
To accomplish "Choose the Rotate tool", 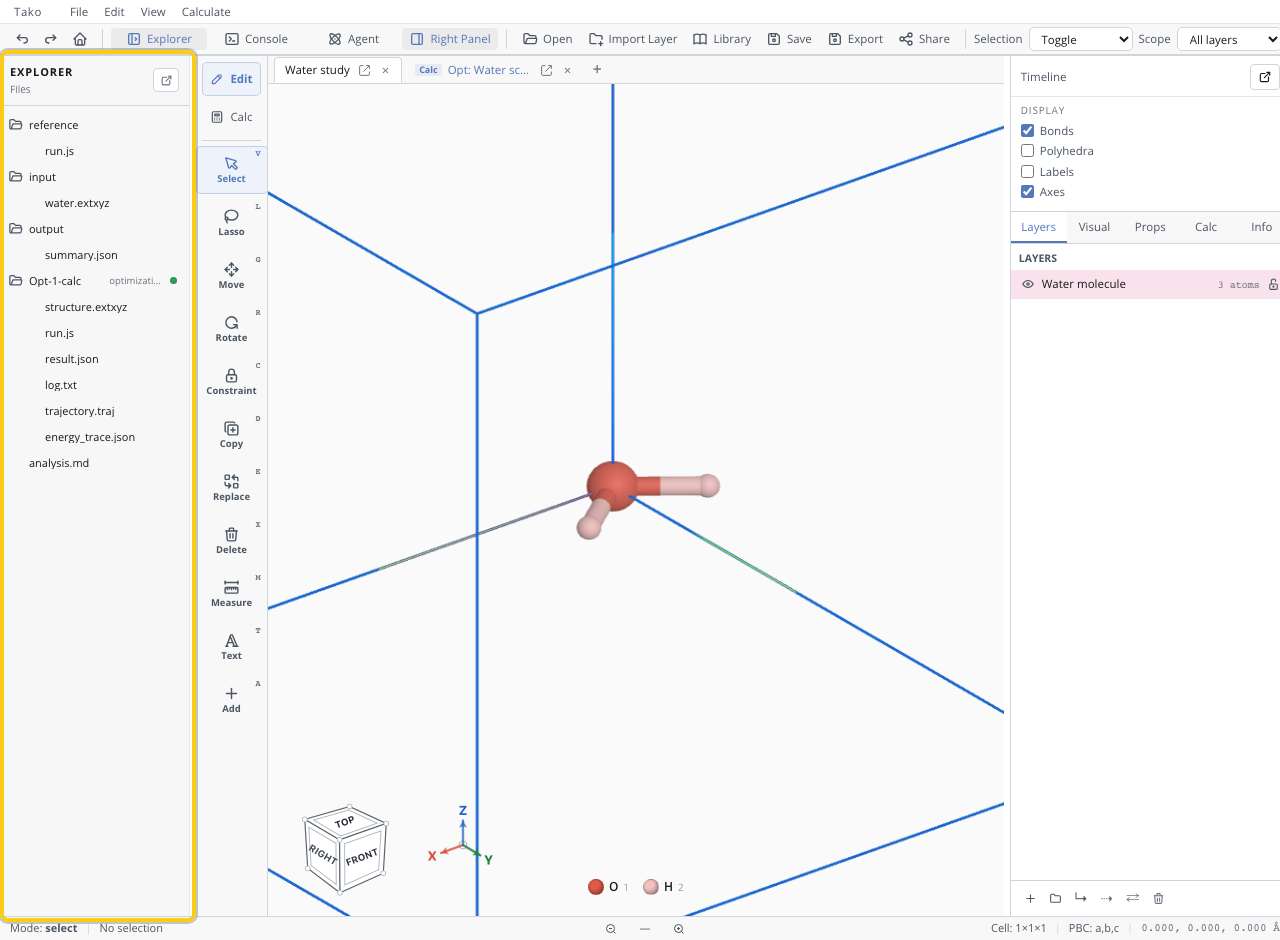I will [231, 328].
